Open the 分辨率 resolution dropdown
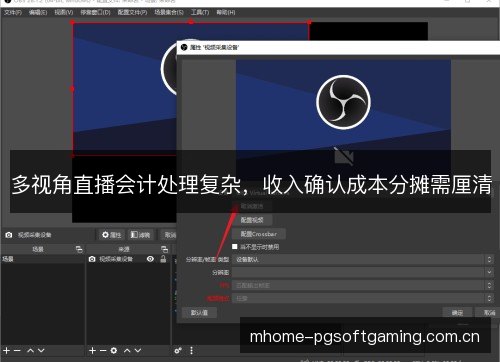 point(363,272)
